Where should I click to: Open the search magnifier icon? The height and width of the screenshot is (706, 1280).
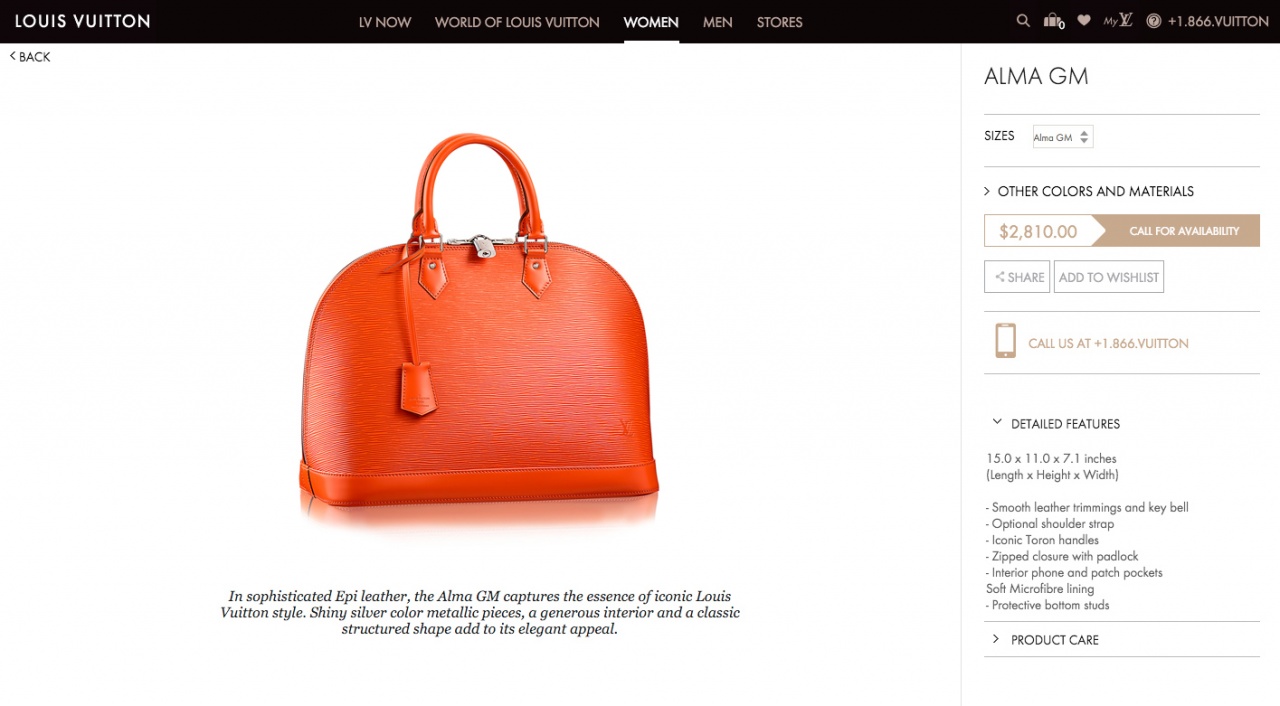[1023, 20]
